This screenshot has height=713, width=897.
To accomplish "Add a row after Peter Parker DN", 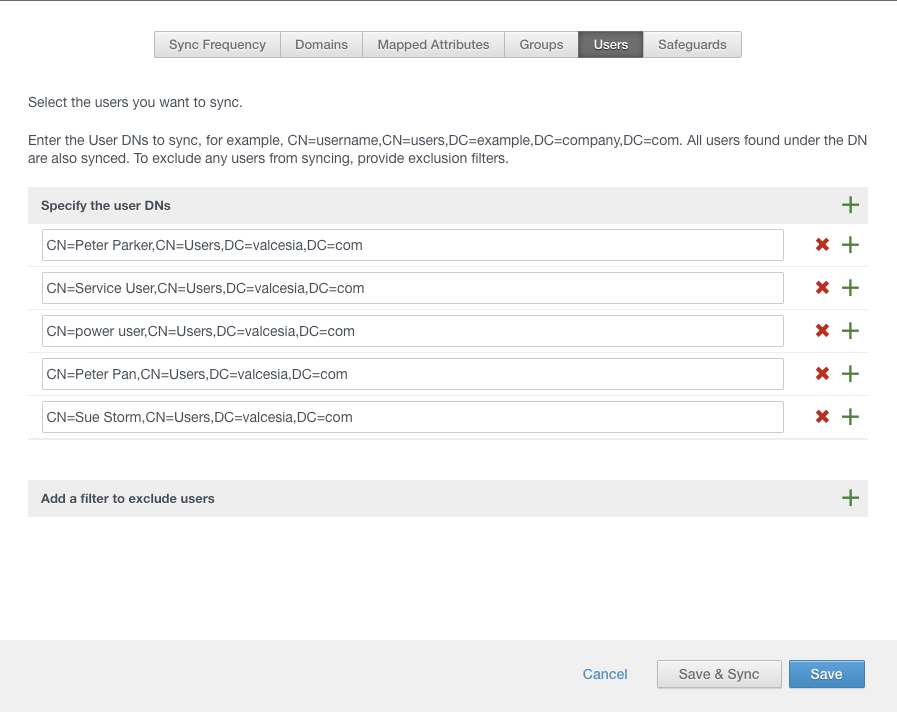I will pos(850,245).
